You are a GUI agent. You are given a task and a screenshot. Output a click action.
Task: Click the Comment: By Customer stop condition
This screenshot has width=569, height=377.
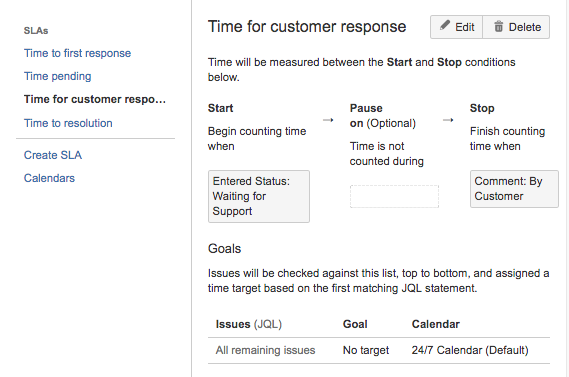tap(514, 189)
